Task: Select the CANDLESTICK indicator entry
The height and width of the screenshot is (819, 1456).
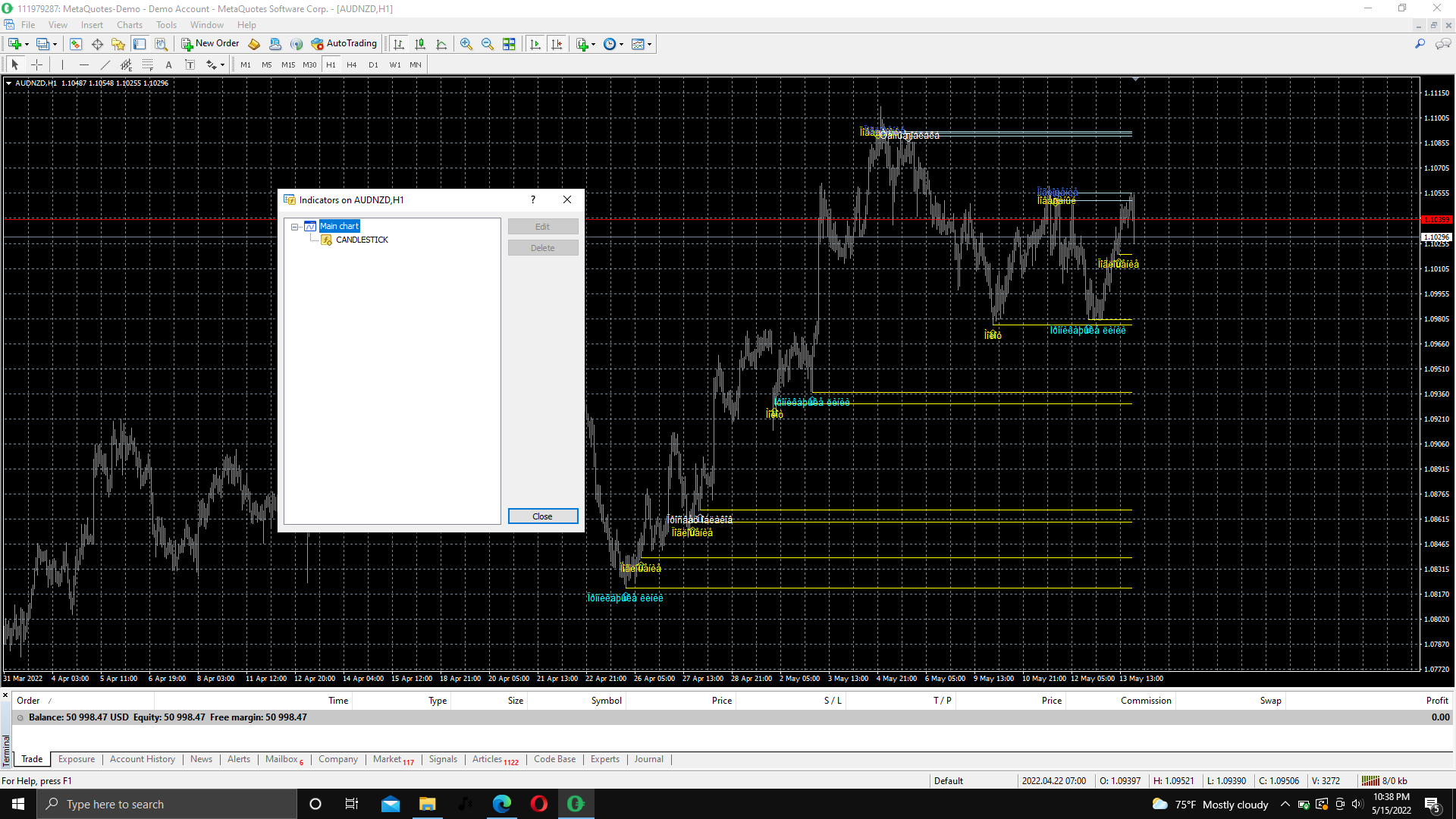Action: [362, 240]
